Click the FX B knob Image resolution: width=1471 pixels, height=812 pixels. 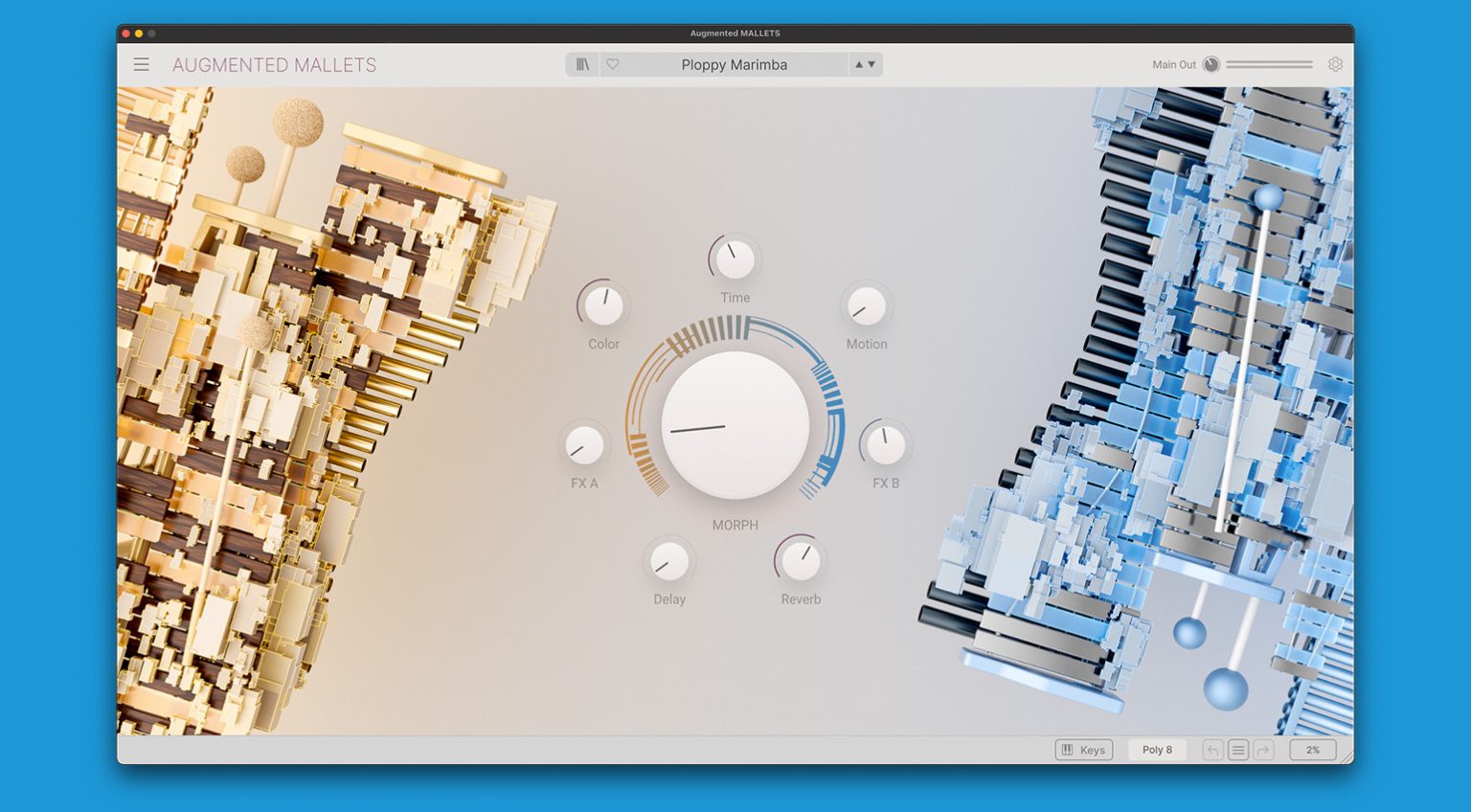point(885,445)
